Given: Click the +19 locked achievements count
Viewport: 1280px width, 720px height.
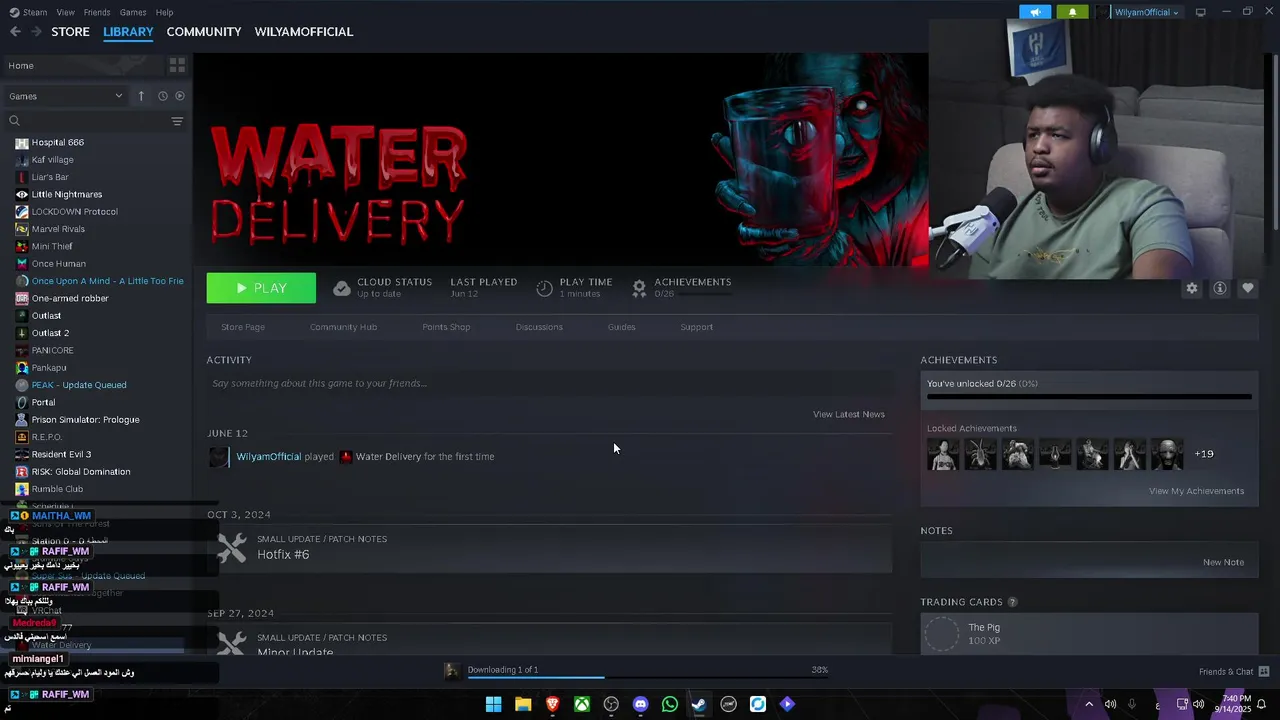Looking at the screenshot, I should [x=1204, y=454].
